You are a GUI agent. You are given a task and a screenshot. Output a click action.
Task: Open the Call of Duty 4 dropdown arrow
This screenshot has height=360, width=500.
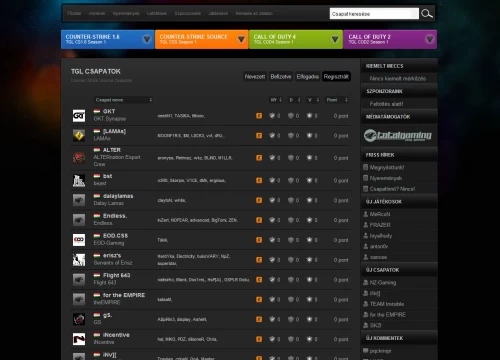point(335,39)
